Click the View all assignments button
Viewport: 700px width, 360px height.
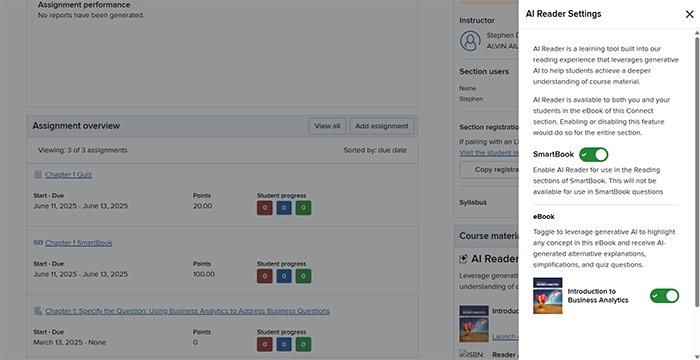(x=327, y=126)
